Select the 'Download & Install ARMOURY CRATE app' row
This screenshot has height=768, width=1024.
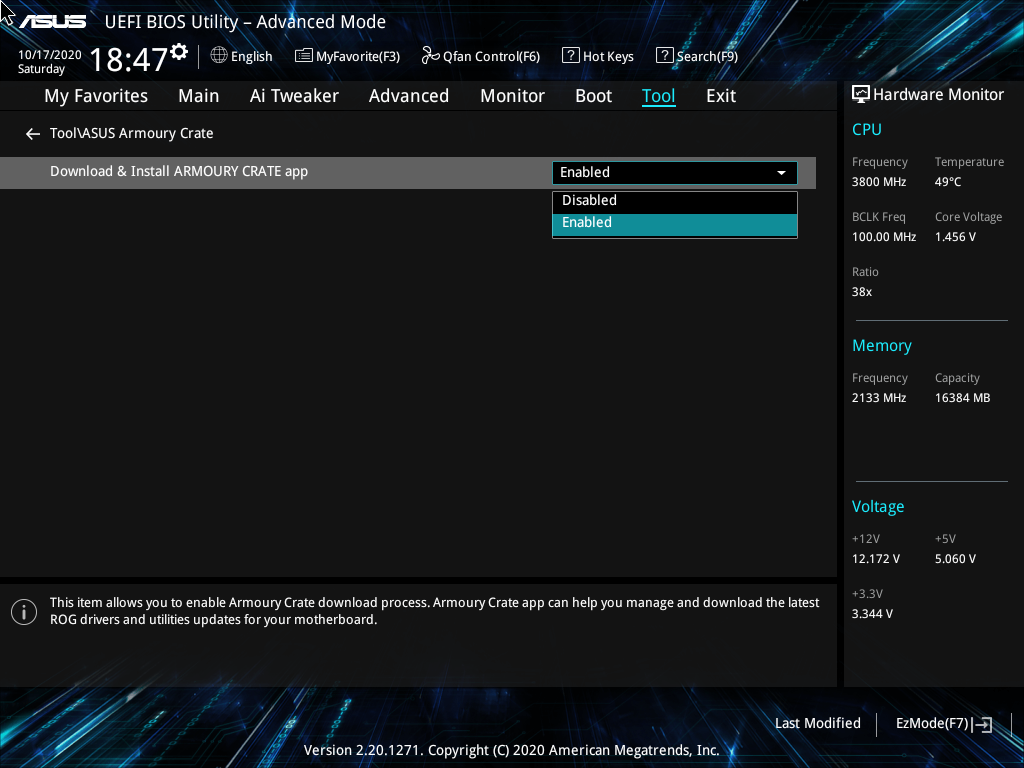tap(408, 172)
